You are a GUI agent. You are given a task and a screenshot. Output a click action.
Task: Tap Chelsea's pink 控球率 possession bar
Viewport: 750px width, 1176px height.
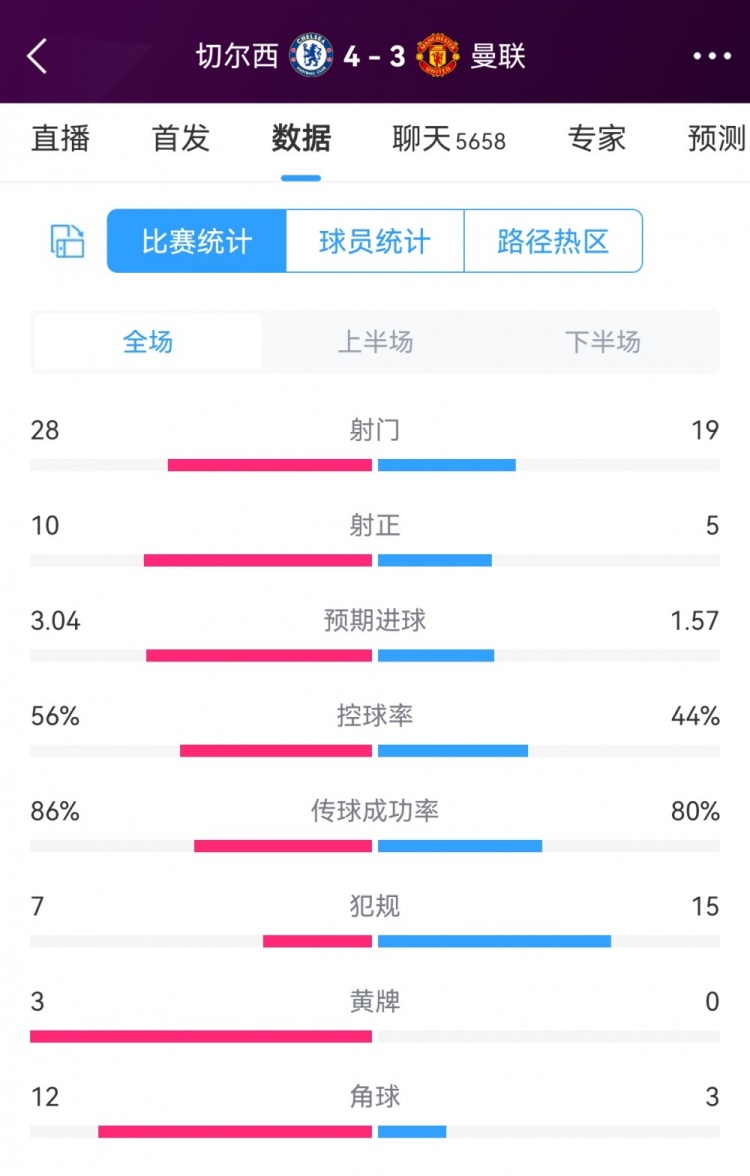coord(275,749)
